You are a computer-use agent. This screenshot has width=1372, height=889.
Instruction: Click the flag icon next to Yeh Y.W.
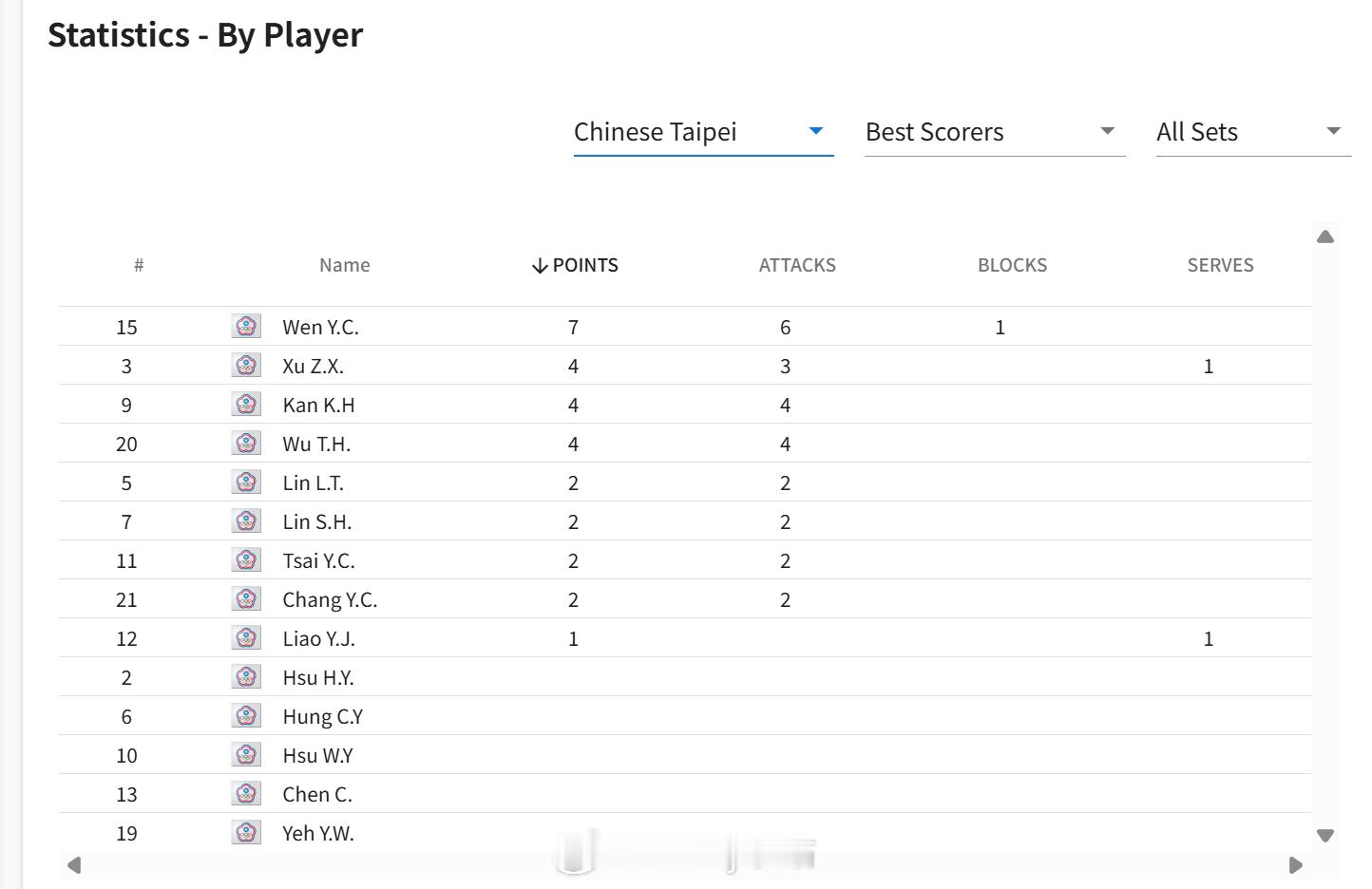pyautogui.click(x=246, y=833)
